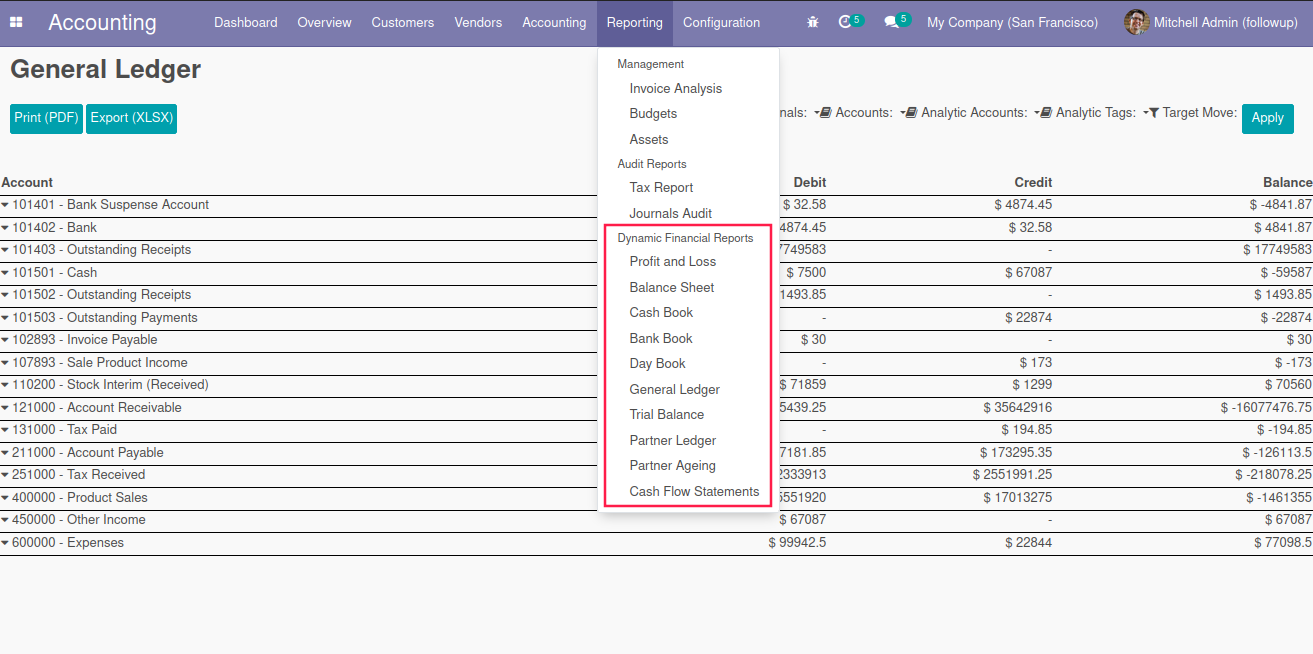Image resolution: width=1313 pixels, height=654 pixels.
Task: Open Invoice Analysis under Management
Action: 675,88
